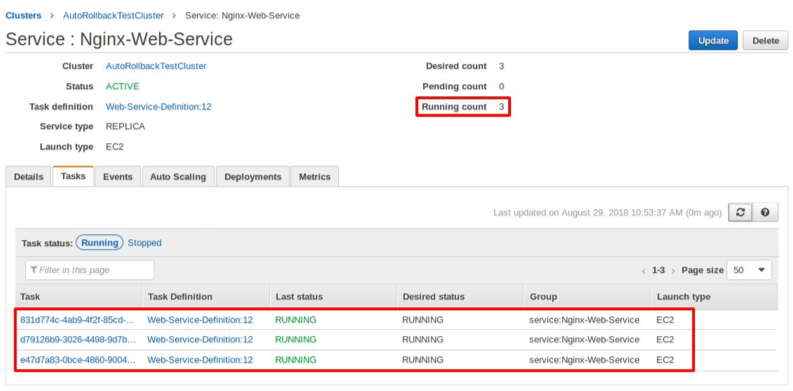
Task: Open the help question mark icon
Action: [x=765, y=213]
